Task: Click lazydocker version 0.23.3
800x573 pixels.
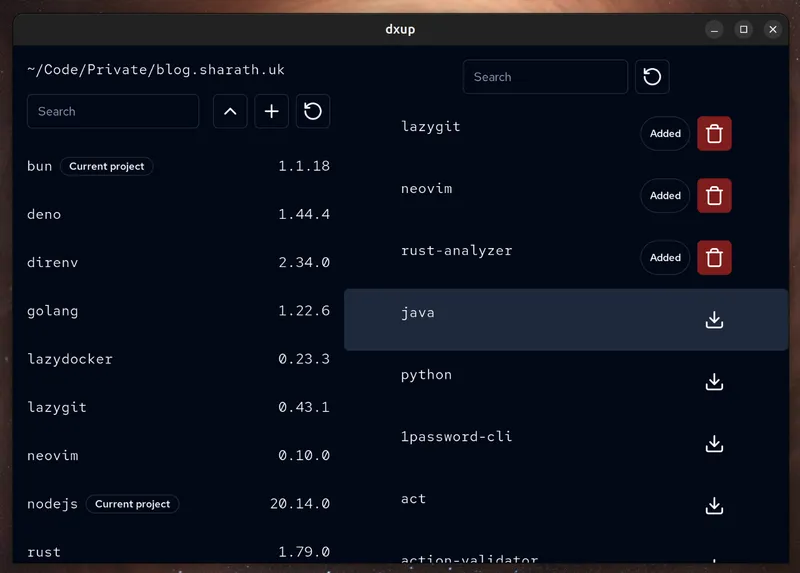Action: pyautogui.click(x=304, y=359)
